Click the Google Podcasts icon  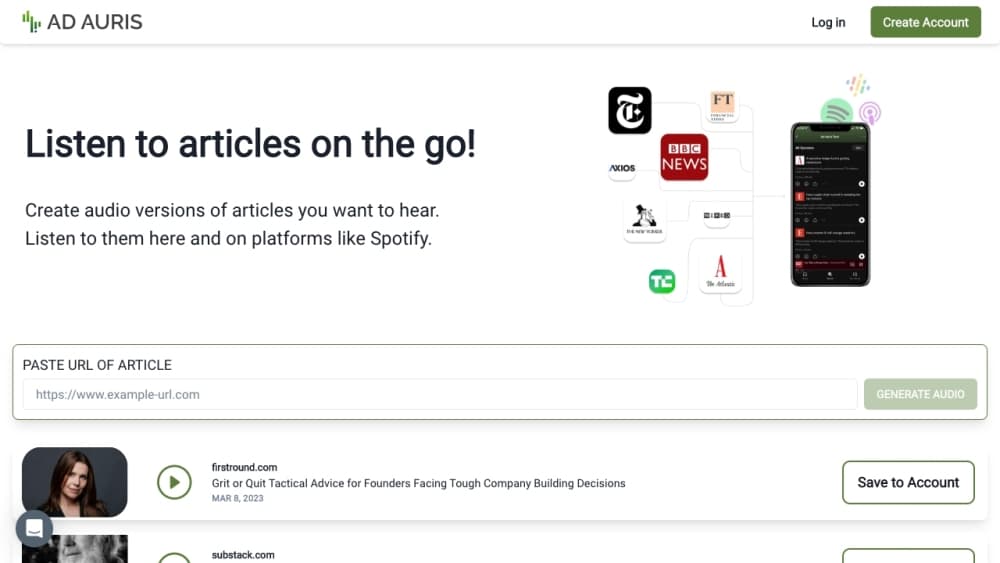tap(857, 85)
